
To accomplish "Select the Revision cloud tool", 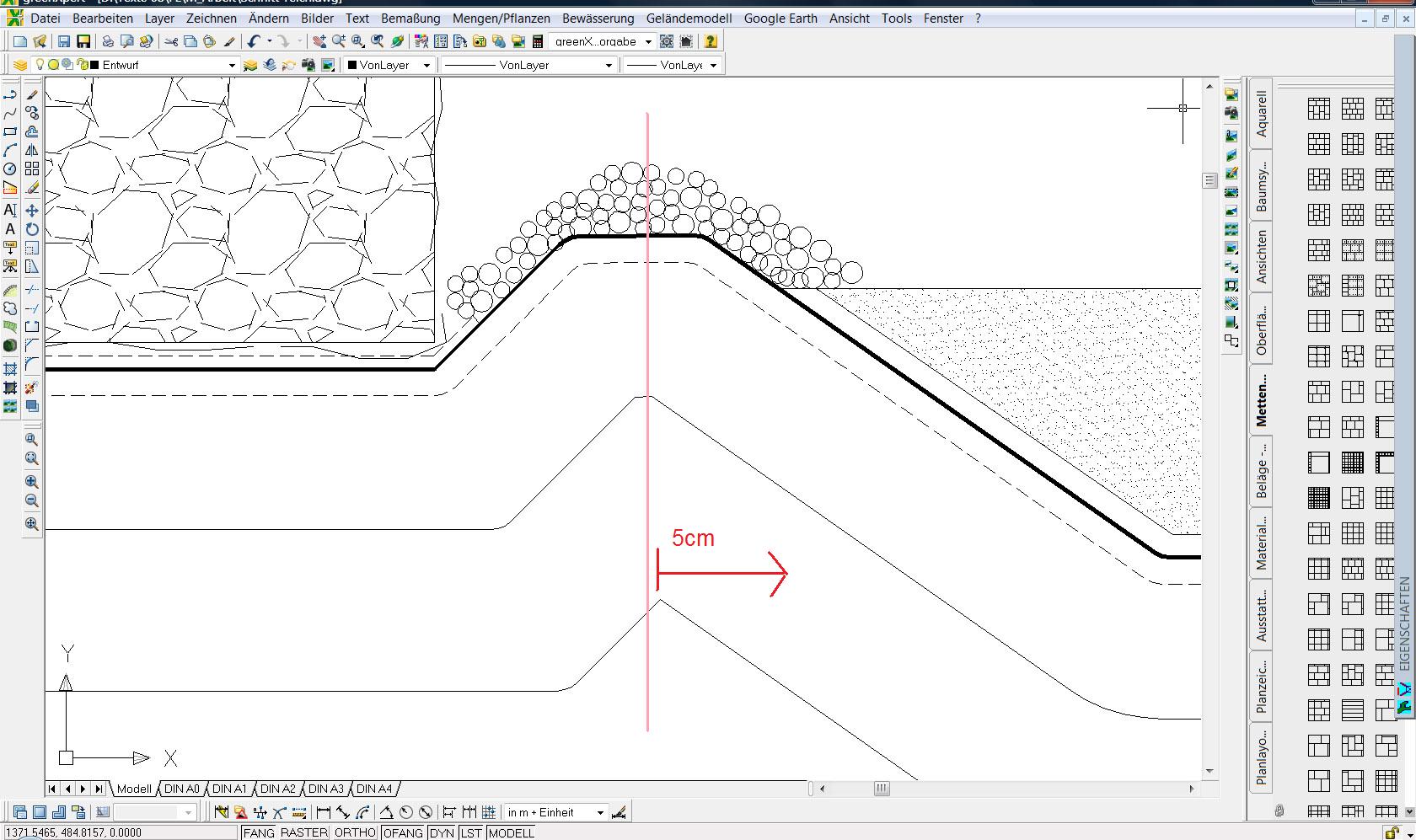I will [10, 308].
